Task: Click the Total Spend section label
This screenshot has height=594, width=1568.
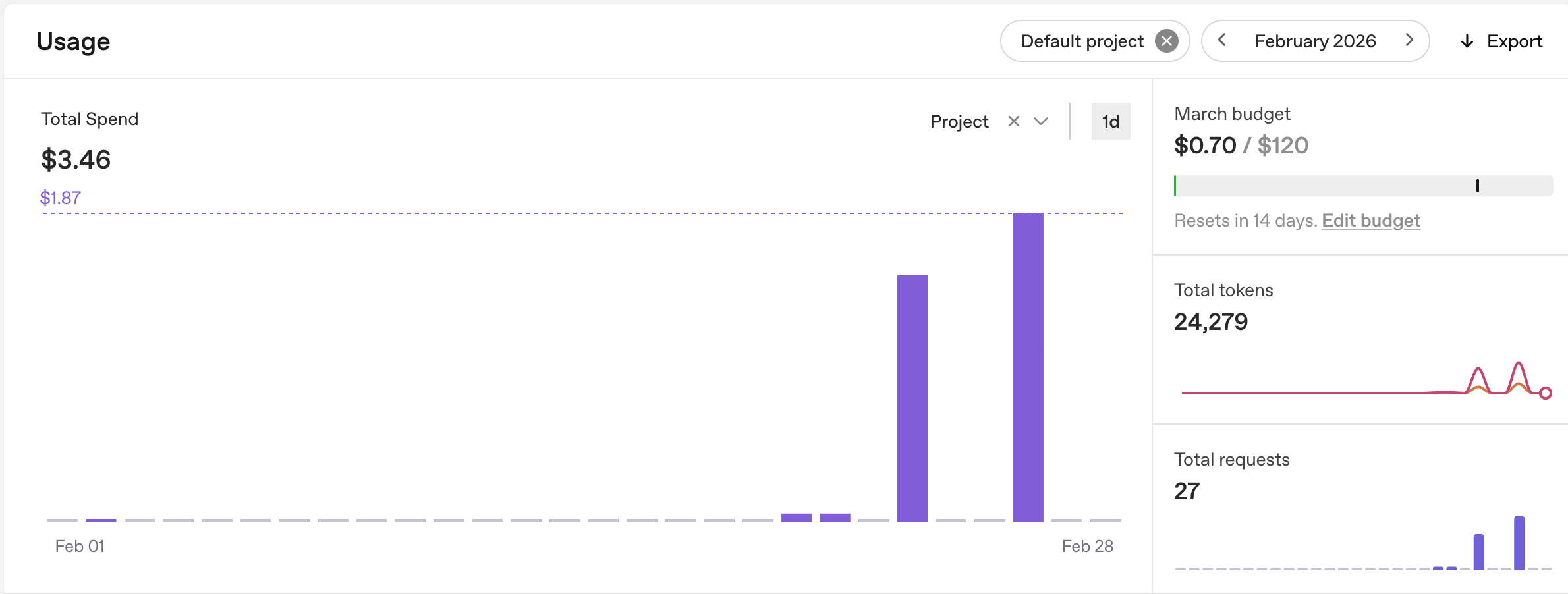Action: pos(90,119)
